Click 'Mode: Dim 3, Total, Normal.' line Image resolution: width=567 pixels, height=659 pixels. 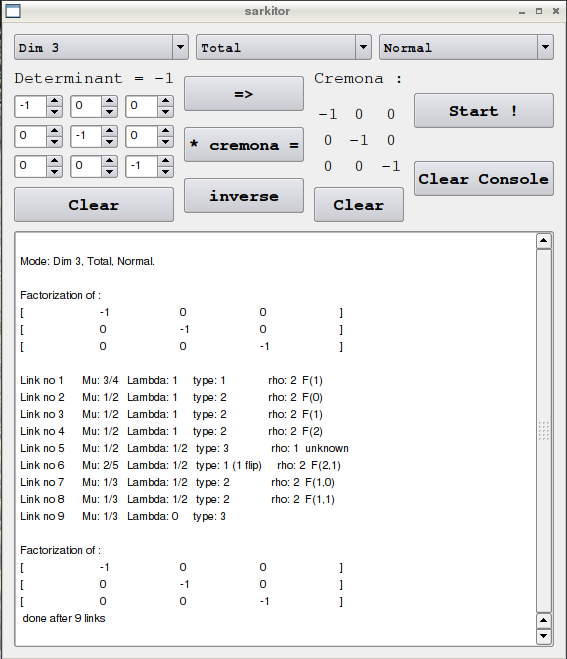point(87,261)
